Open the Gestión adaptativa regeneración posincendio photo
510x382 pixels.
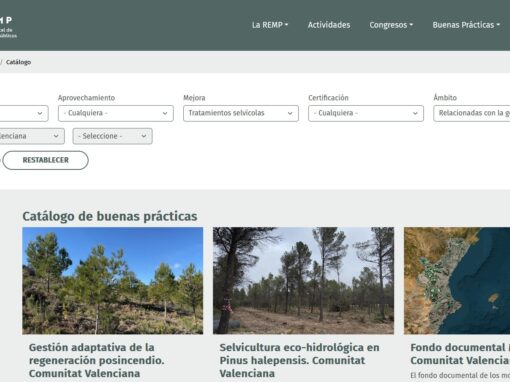(113, 281)
